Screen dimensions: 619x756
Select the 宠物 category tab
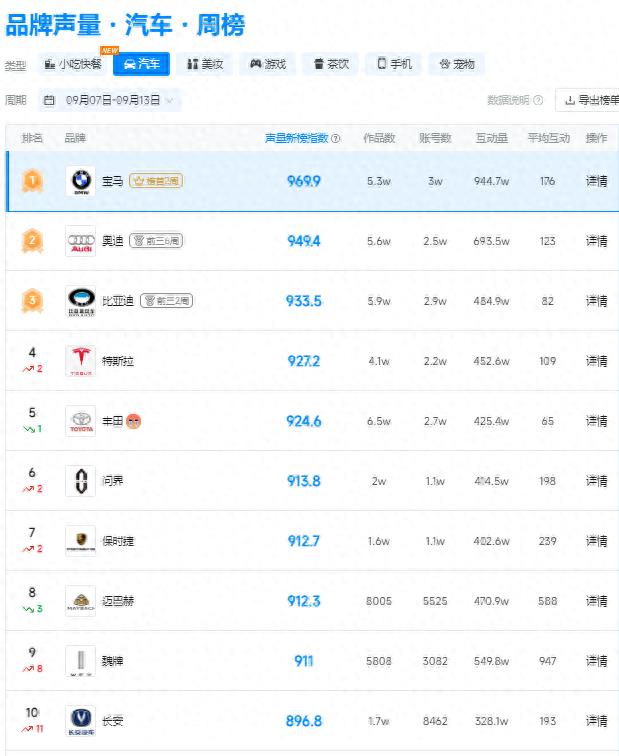pyautogui.click(x=456, y=64)
